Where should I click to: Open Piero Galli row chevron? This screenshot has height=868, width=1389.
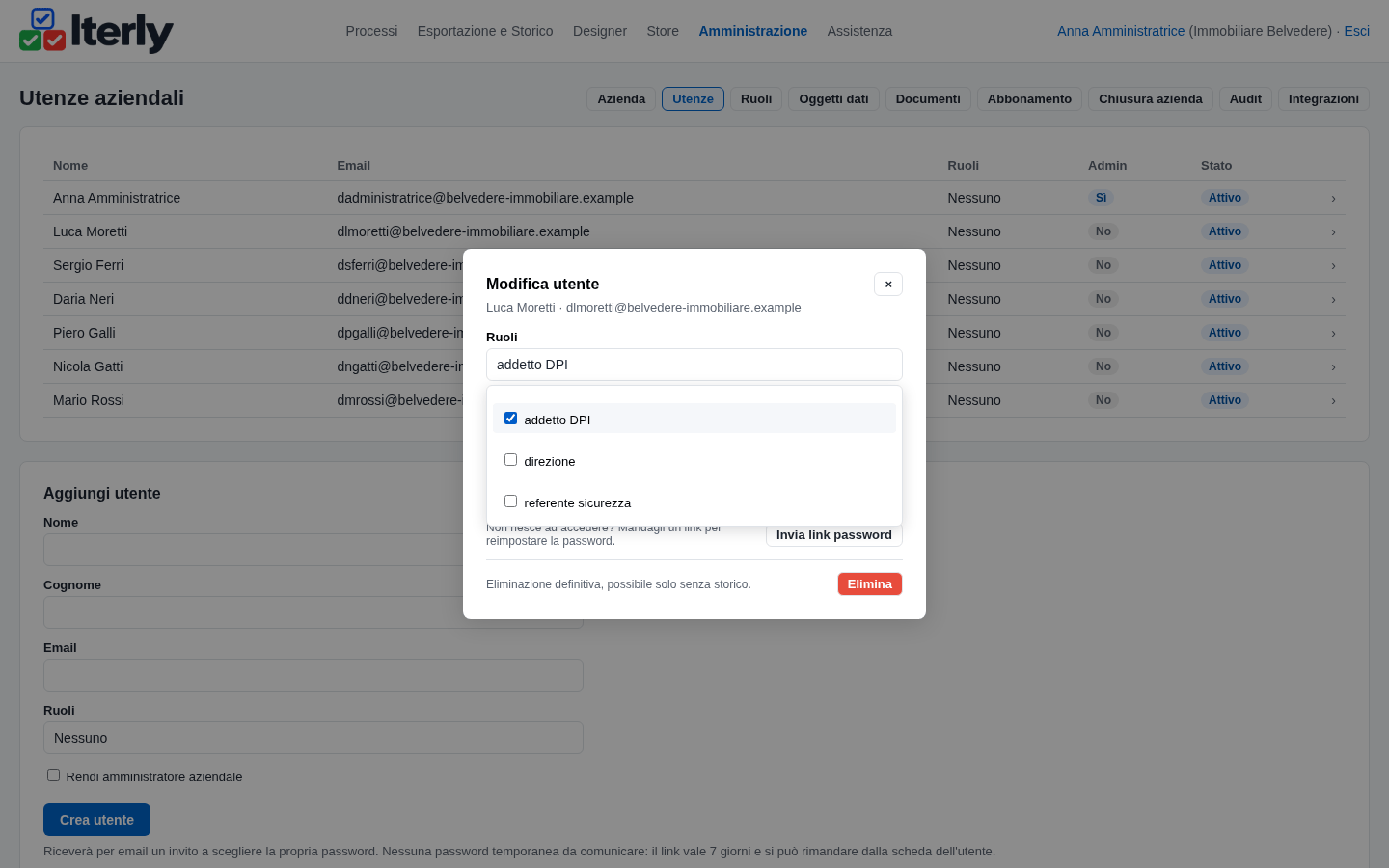pos(1333,334)
